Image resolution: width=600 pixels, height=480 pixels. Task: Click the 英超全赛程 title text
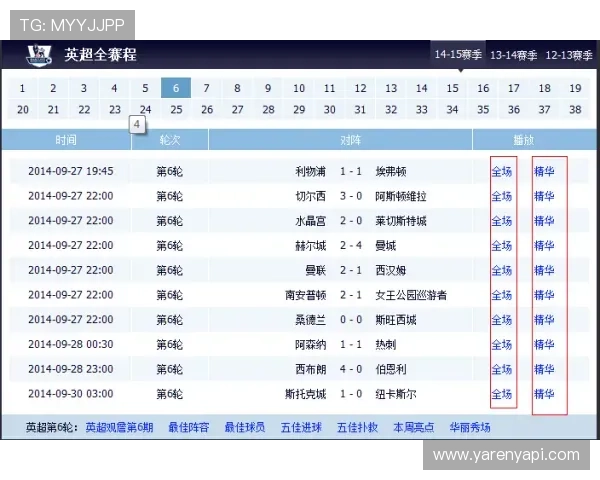pyautogui.click(x=100, y=54)
